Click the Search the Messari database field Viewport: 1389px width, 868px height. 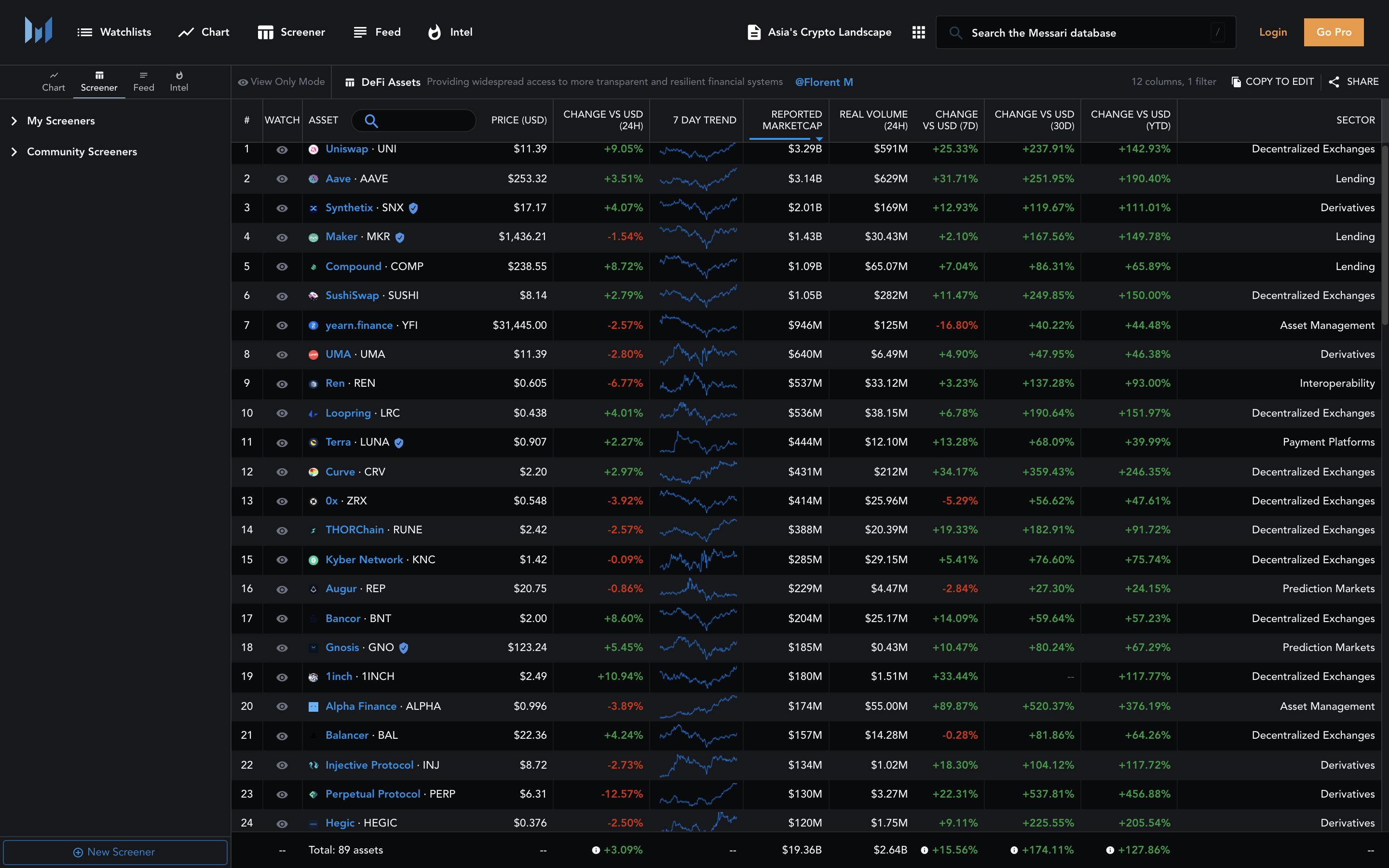click(1085, 33)
